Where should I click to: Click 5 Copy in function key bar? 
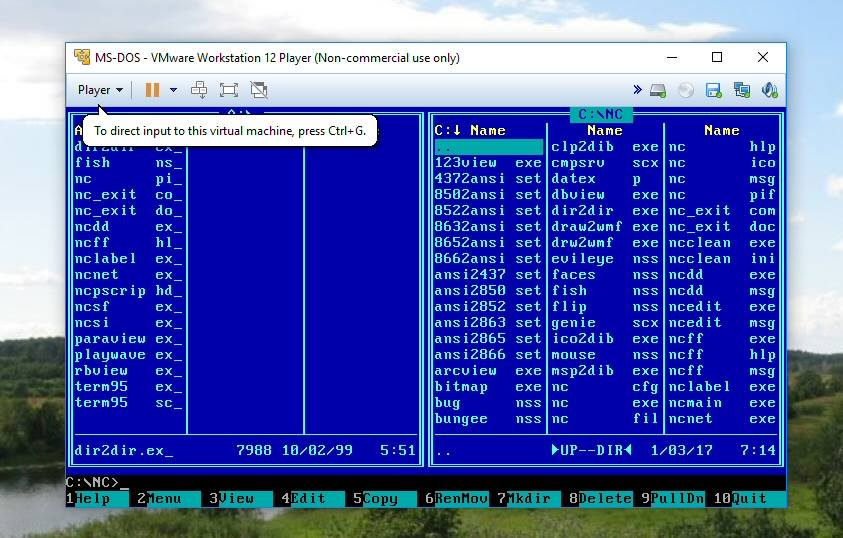pyautogui.click(x=384, y=499)
